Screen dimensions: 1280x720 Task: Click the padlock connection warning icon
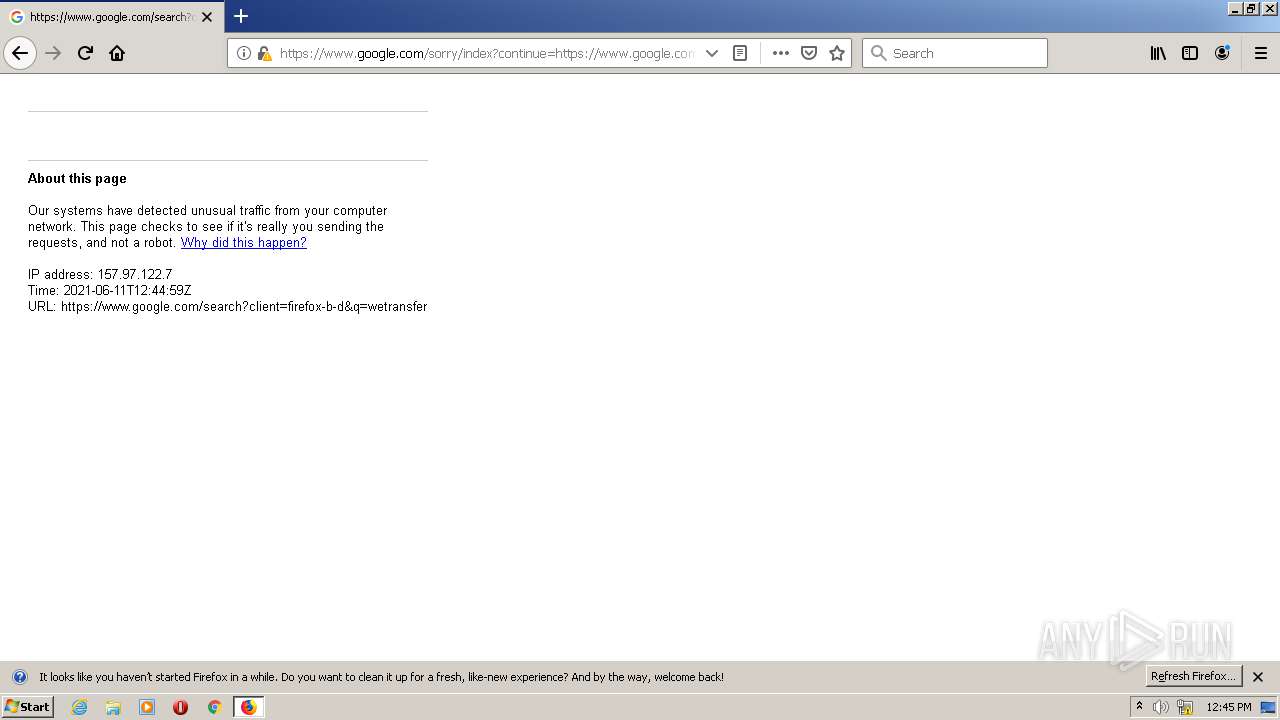(x=264, y=53)
